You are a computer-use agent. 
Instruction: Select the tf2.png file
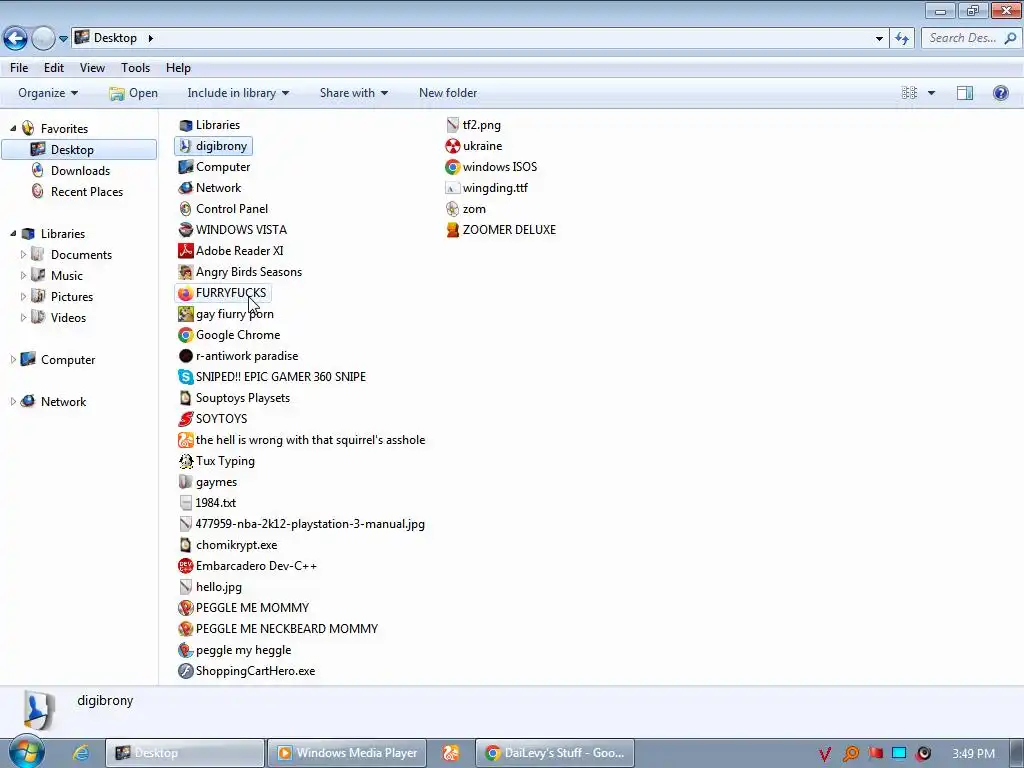click(474, 125)
